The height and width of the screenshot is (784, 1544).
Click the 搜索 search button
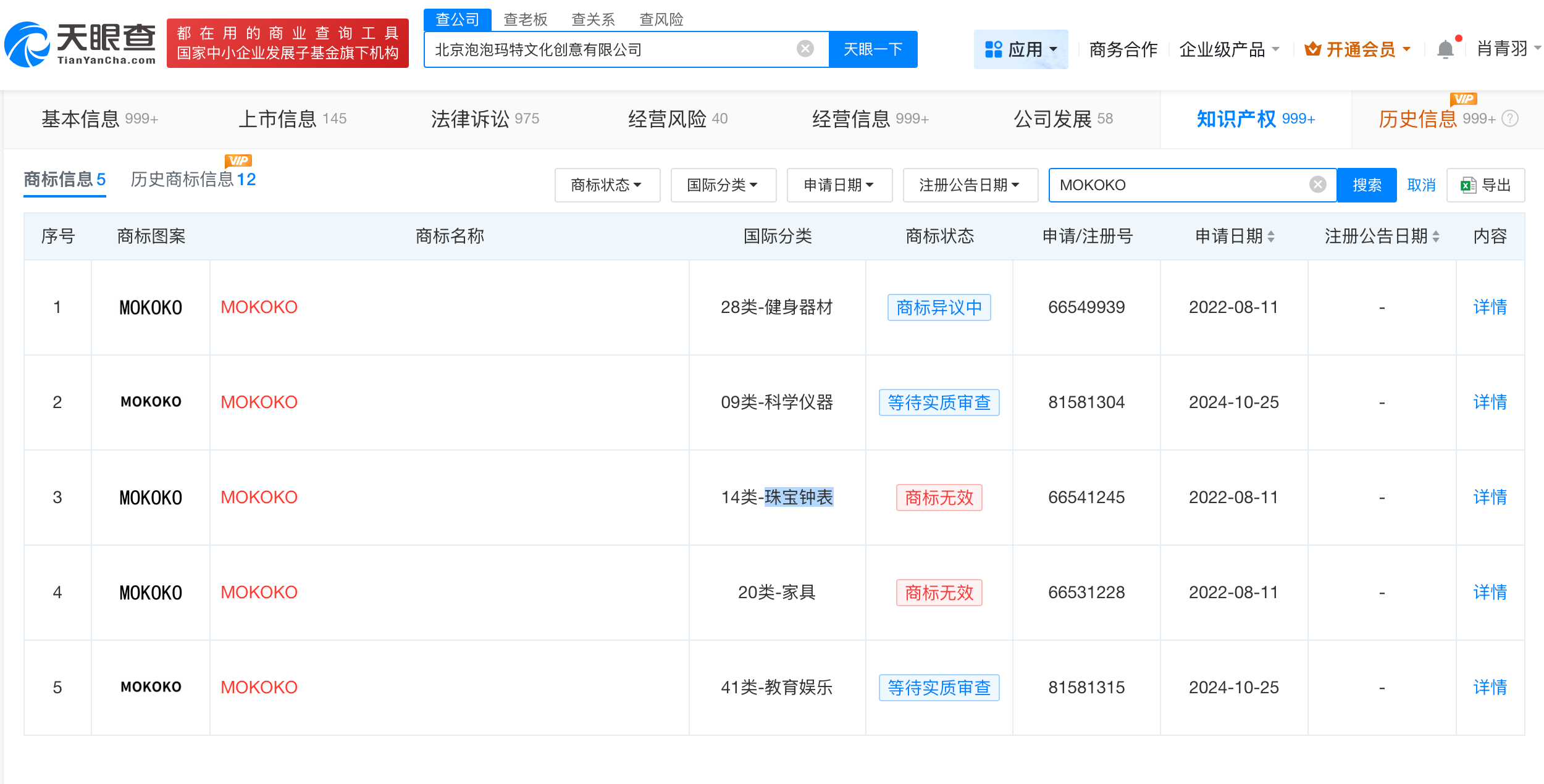click(x=1366, y=185)
